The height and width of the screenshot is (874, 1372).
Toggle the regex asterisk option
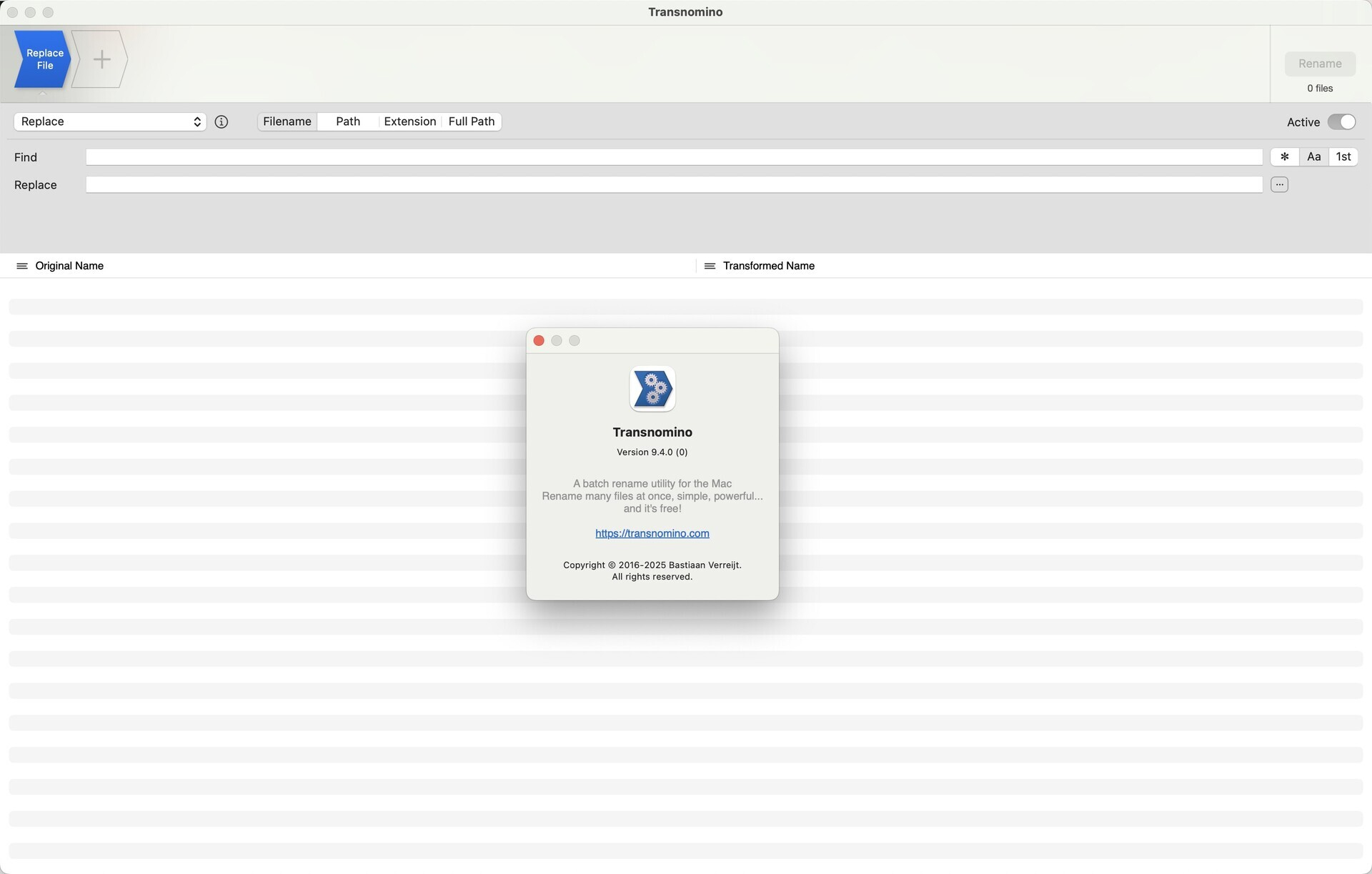point(1284,157)
